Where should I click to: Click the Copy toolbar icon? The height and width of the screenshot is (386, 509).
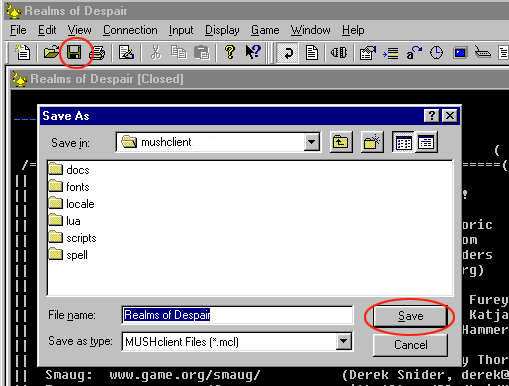(x=178, y=53)
